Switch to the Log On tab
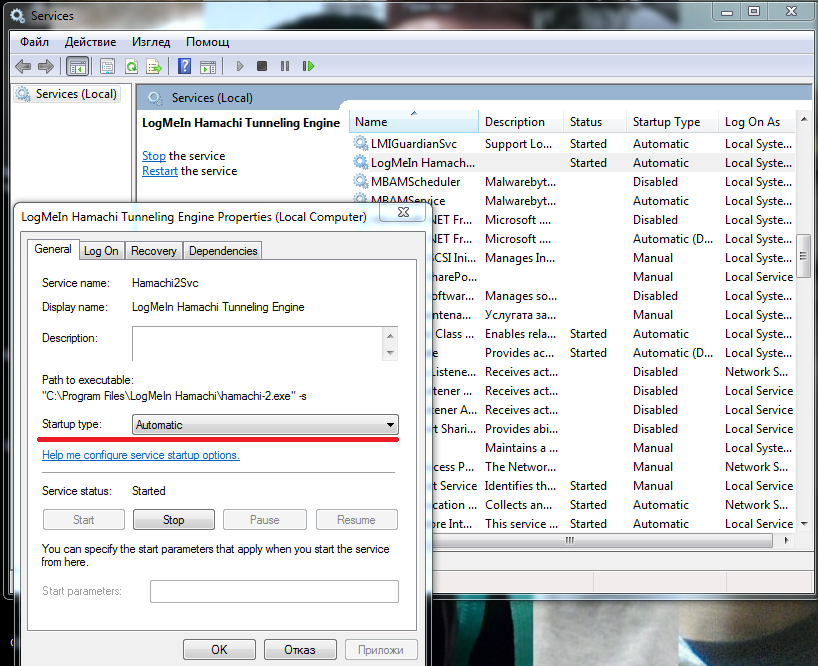 (101, 251)
